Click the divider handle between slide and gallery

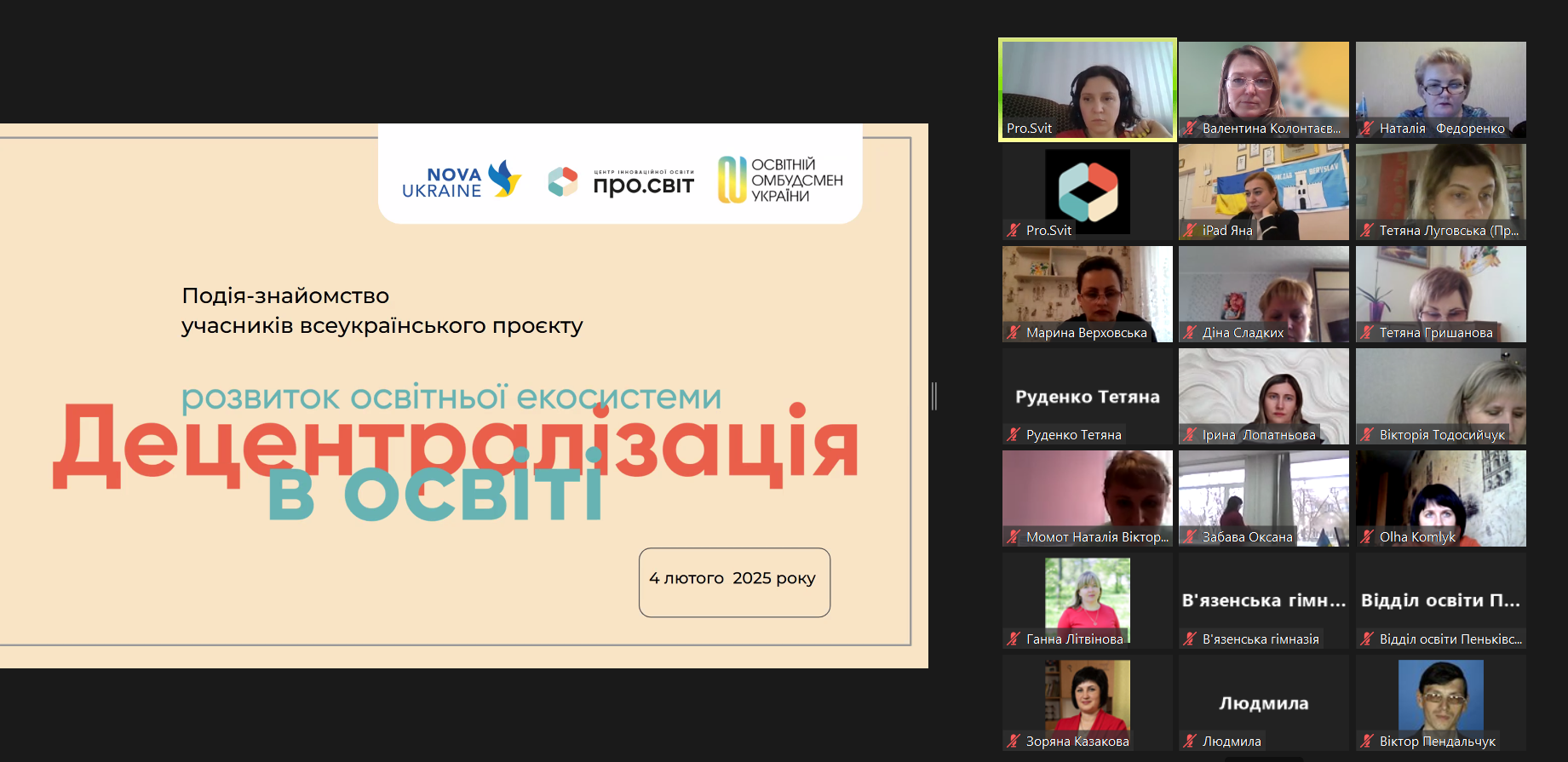point(934,396)
